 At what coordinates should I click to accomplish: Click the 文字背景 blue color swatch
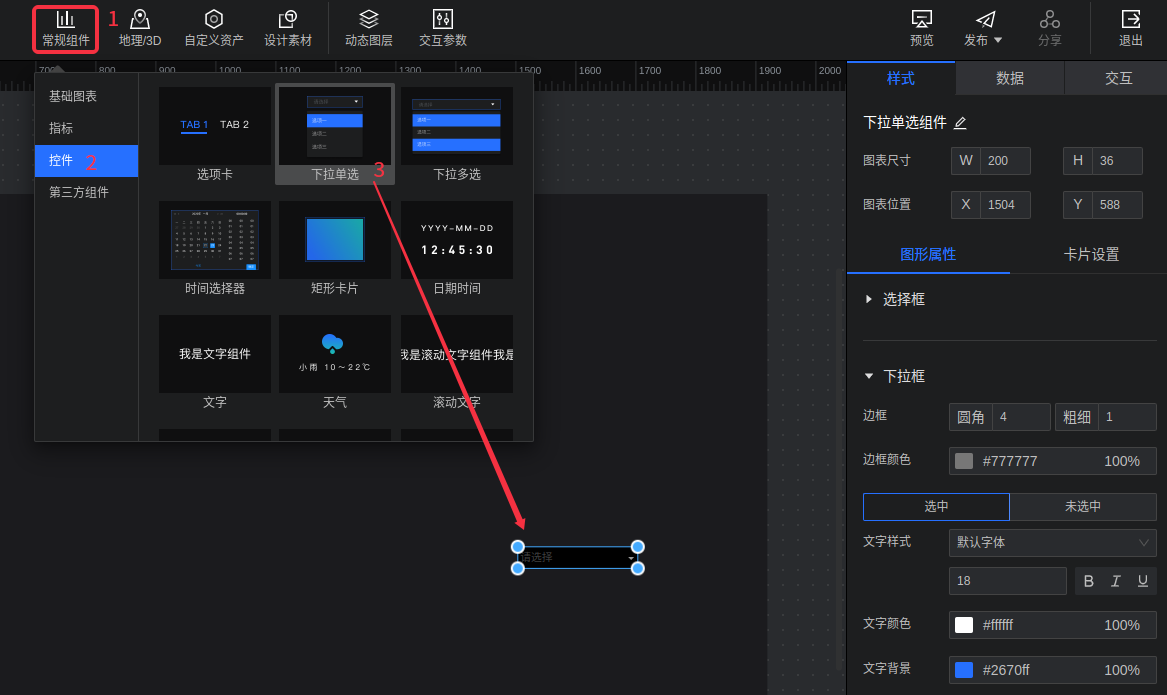coord(964,670)
